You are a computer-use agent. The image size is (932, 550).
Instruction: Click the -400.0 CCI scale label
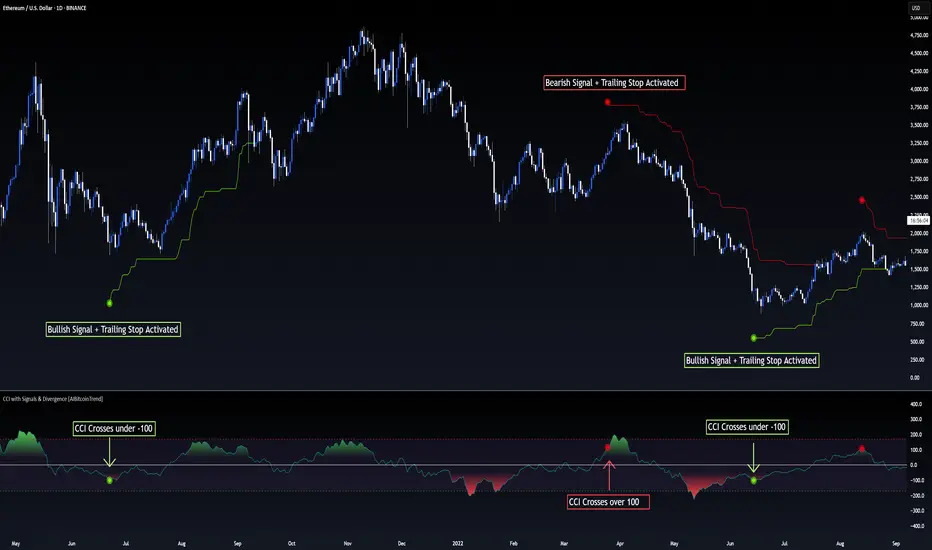click(x=916, y=526)
